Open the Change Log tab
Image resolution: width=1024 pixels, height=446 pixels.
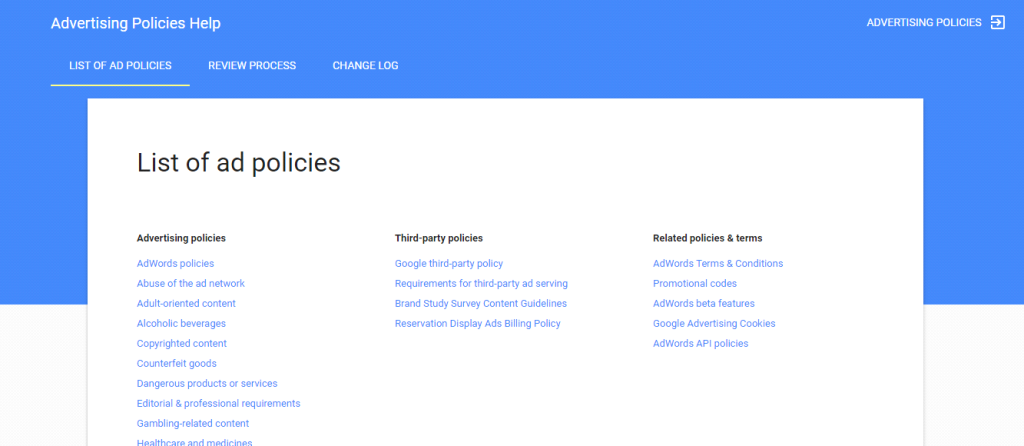(365, 66)
